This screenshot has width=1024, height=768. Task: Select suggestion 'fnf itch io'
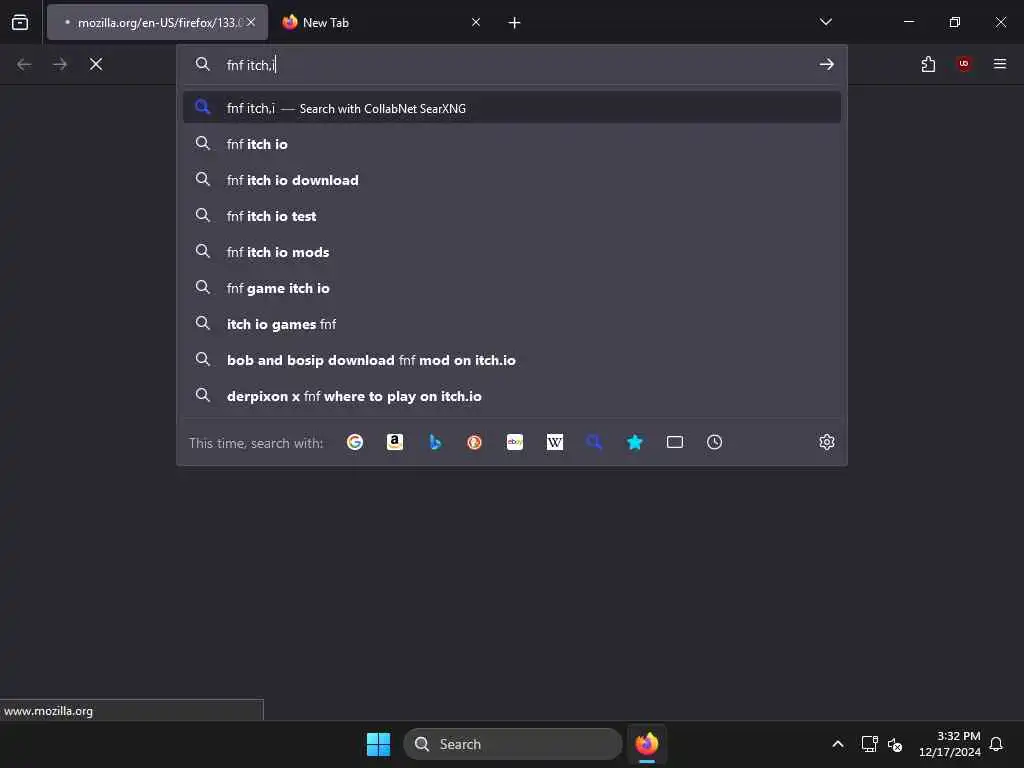511,144
